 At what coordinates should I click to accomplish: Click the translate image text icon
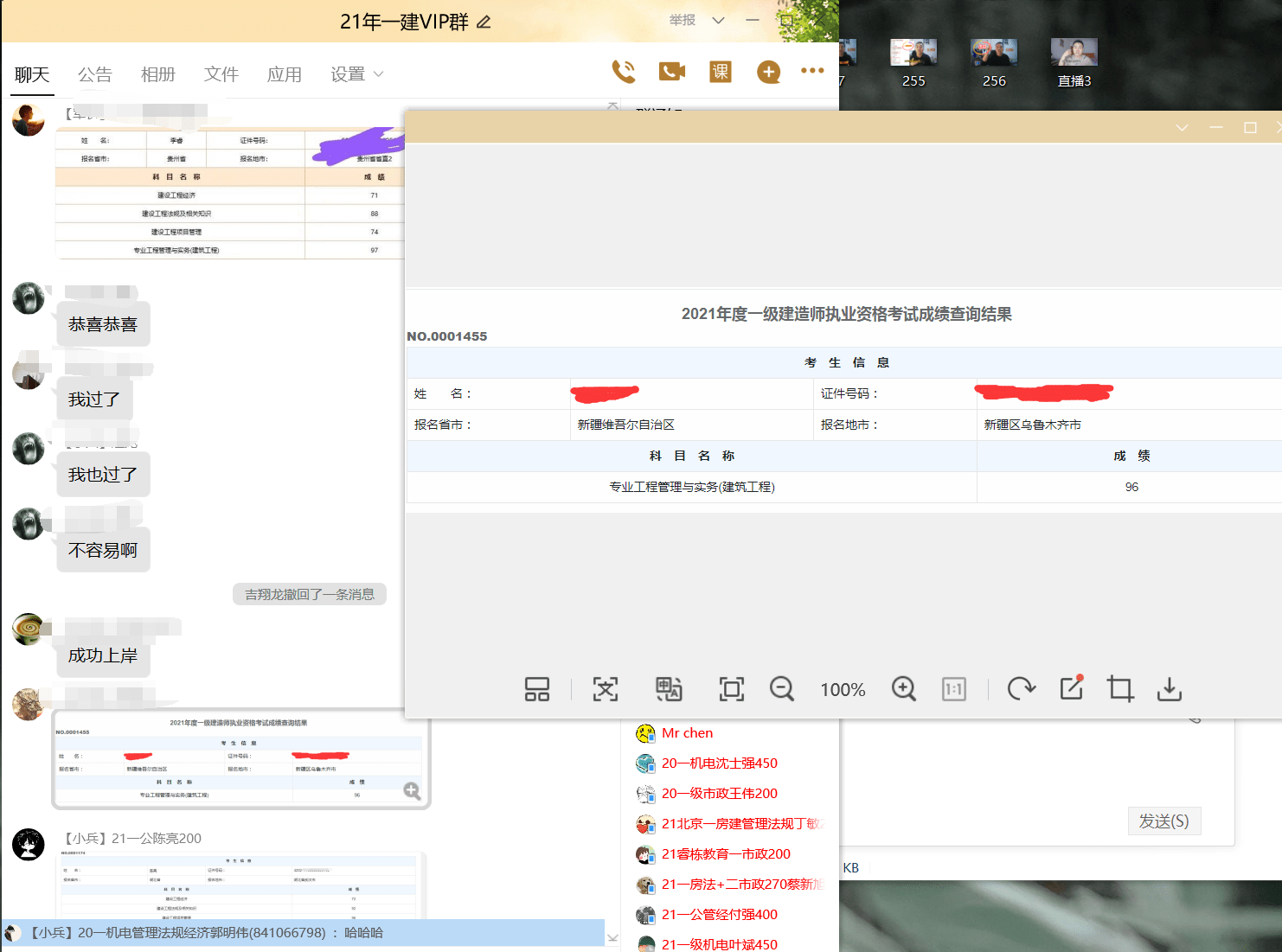[669, 689]
